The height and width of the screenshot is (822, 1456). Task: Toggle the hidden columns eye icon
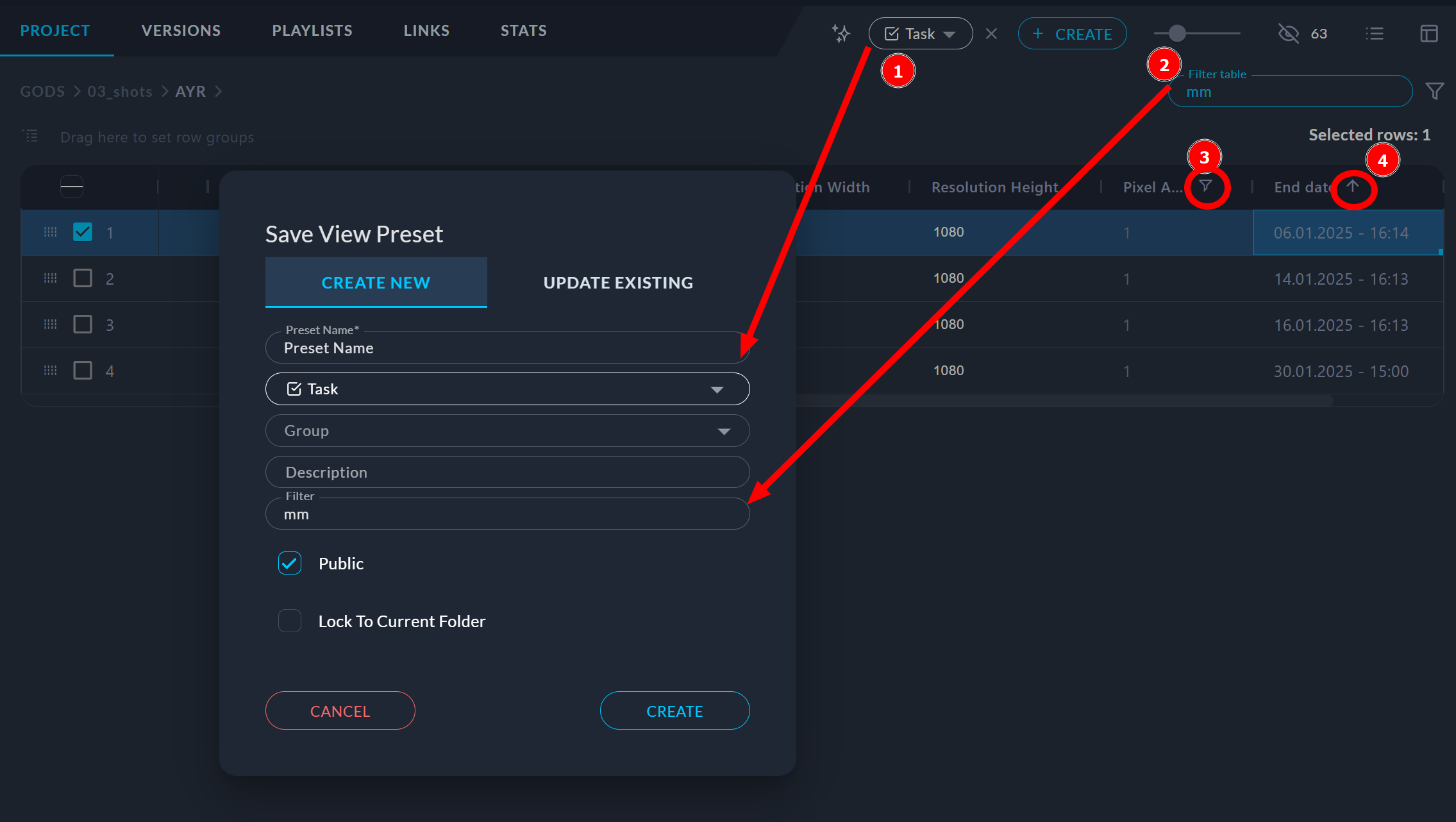click(x=1288, y=33)
